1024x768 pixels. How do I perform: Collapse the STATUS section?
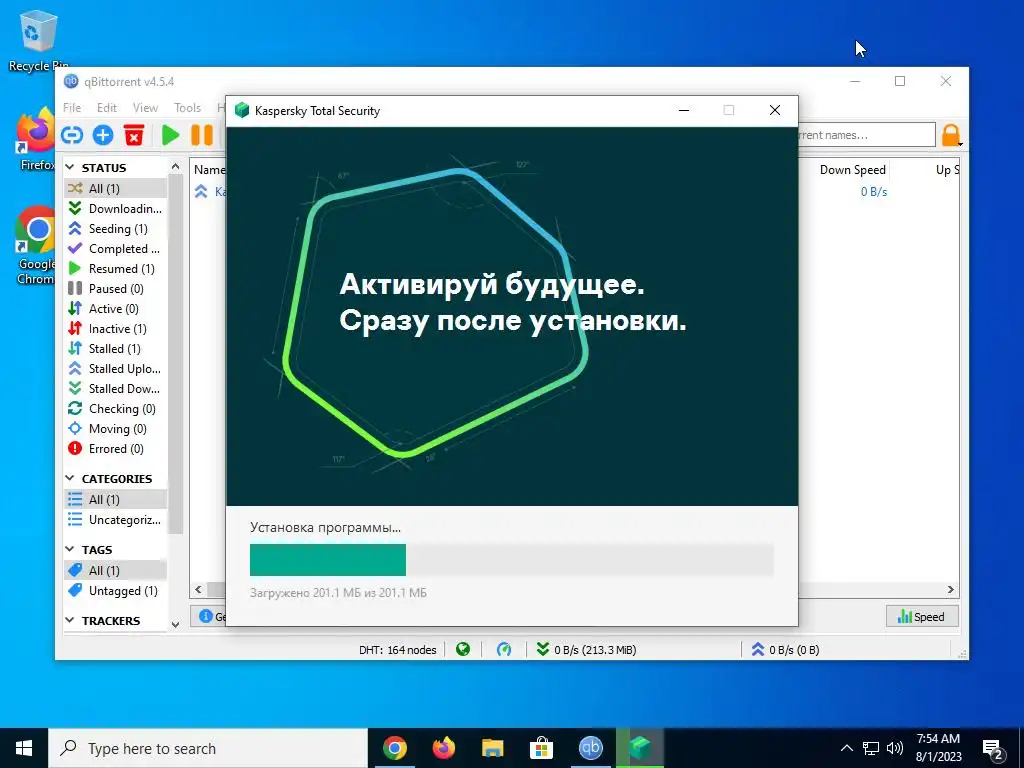70,168
